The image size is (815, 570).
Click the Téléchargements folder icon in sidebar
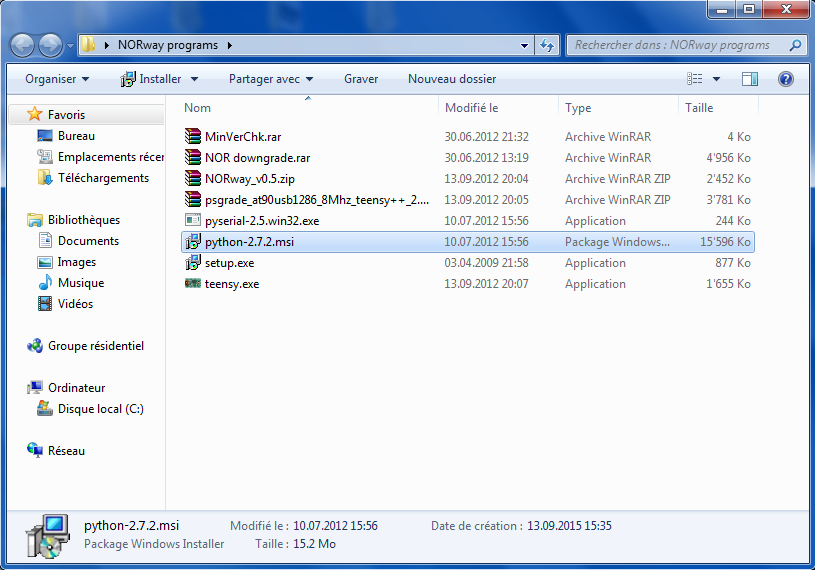tap(45, 177)
